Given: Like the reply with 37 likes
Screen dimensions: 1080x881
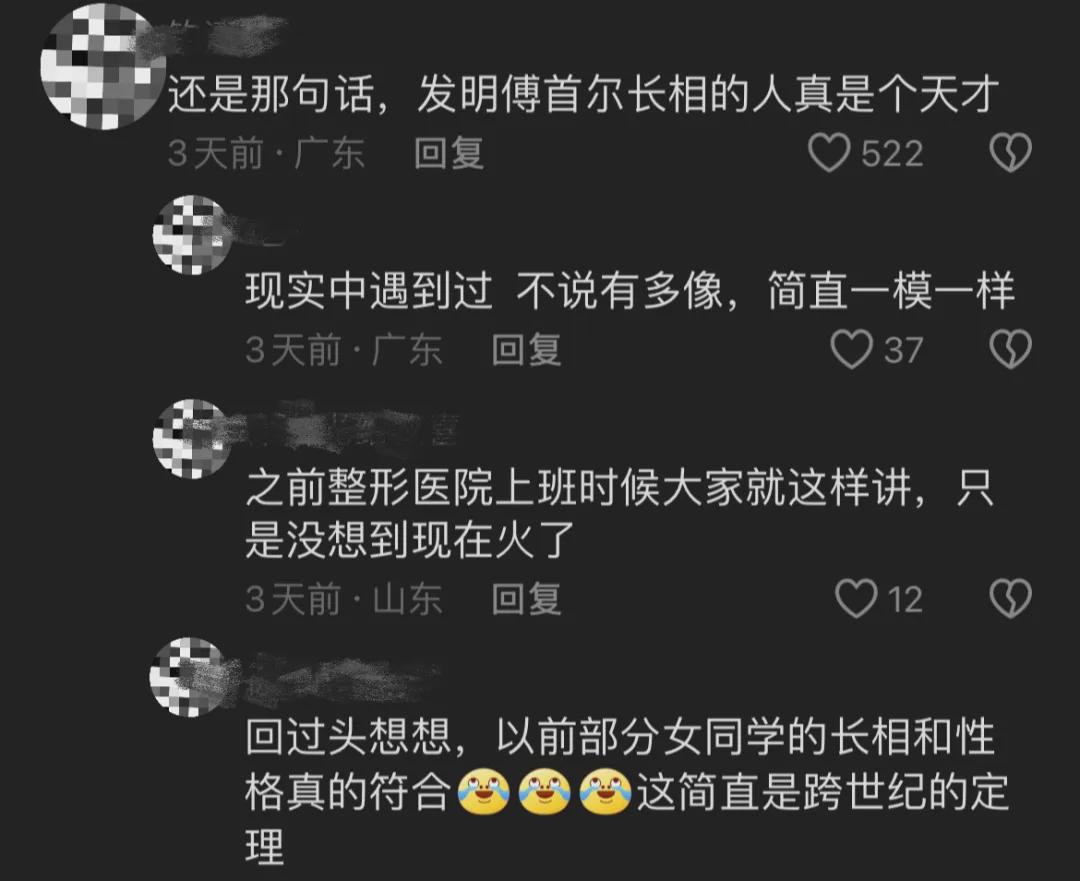Looking at the screenshot, I should [852, 349].
